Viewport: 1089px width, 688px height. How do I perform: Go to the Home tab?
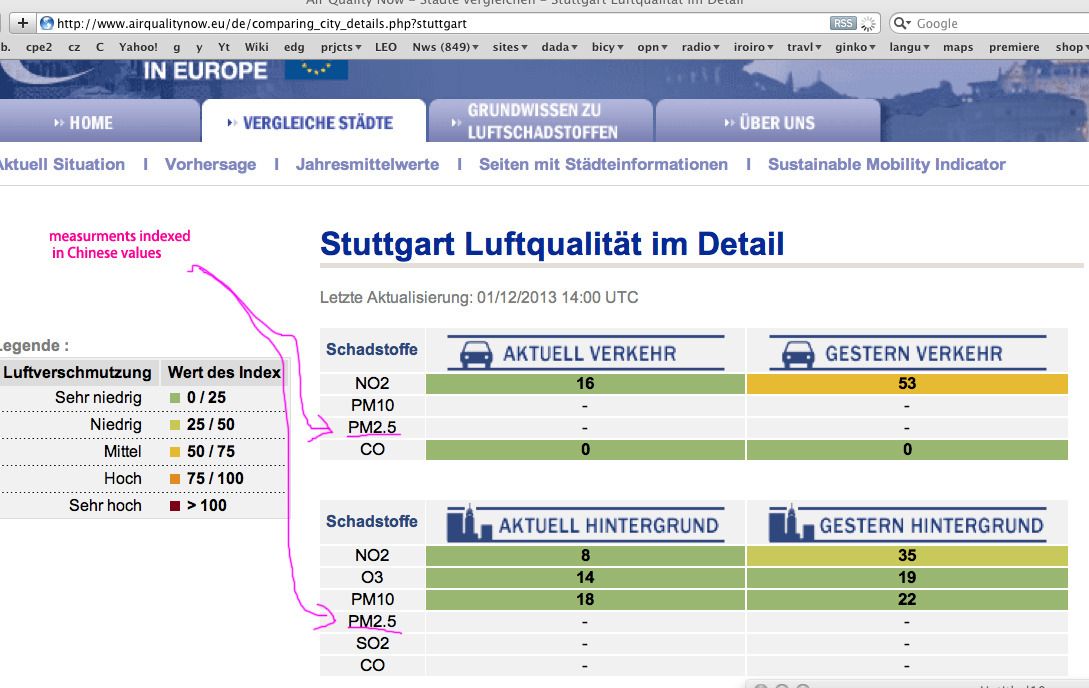90,123
